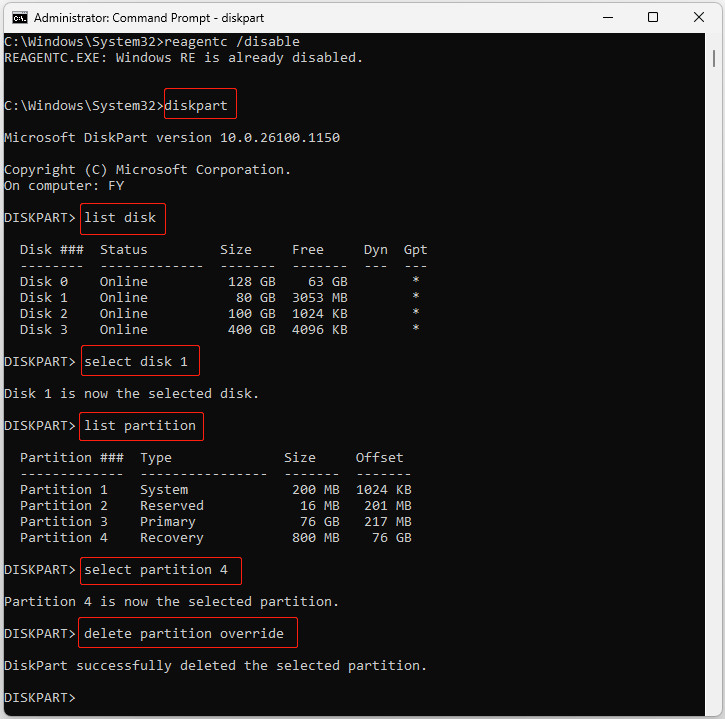This screenshot has width=725, height=719.
Task: Click the '800 MB' partition size
Action: click(316, 538)
